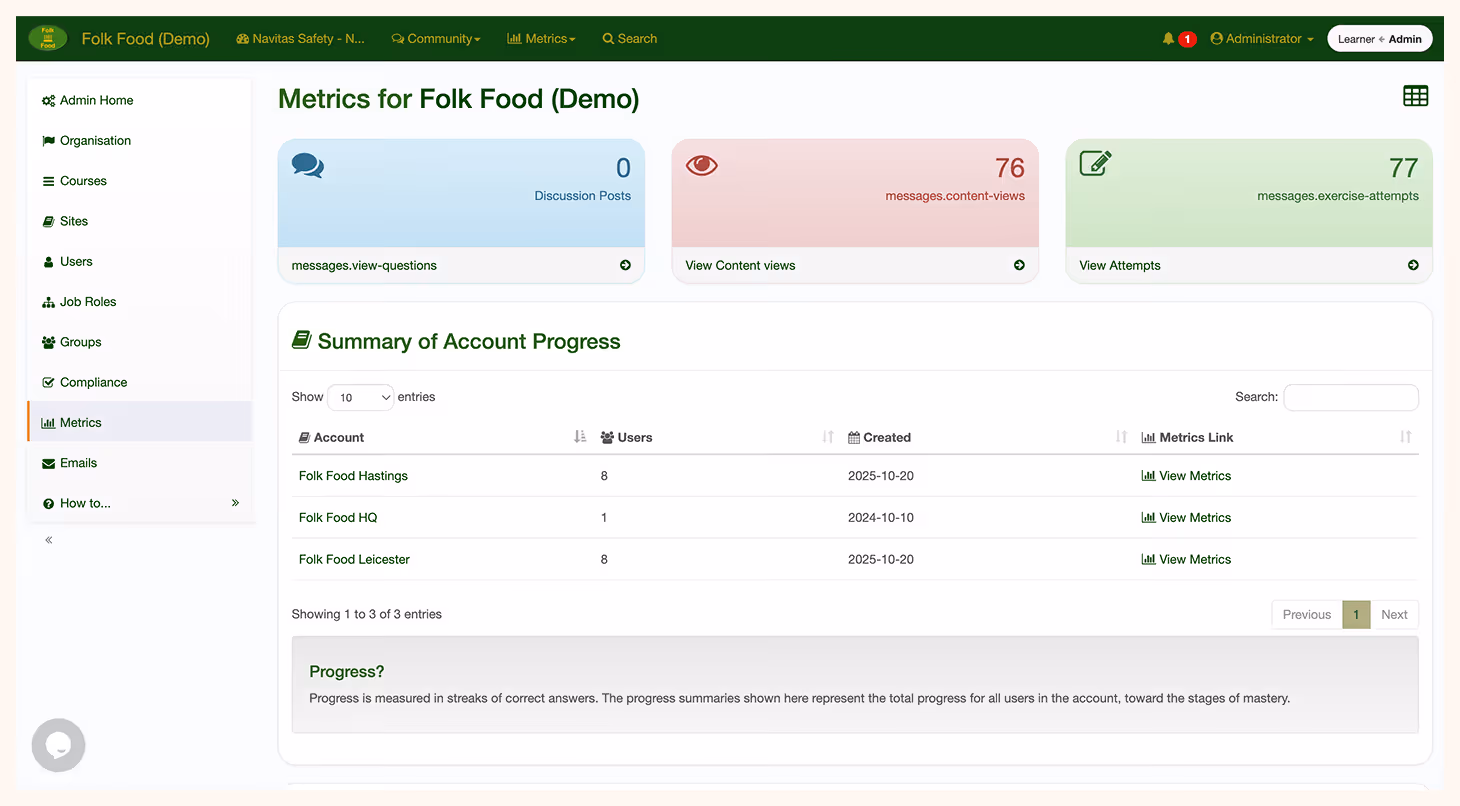Open the Metrics dropdown in top navbar
1460x806 pixels.
coord(541,39)
